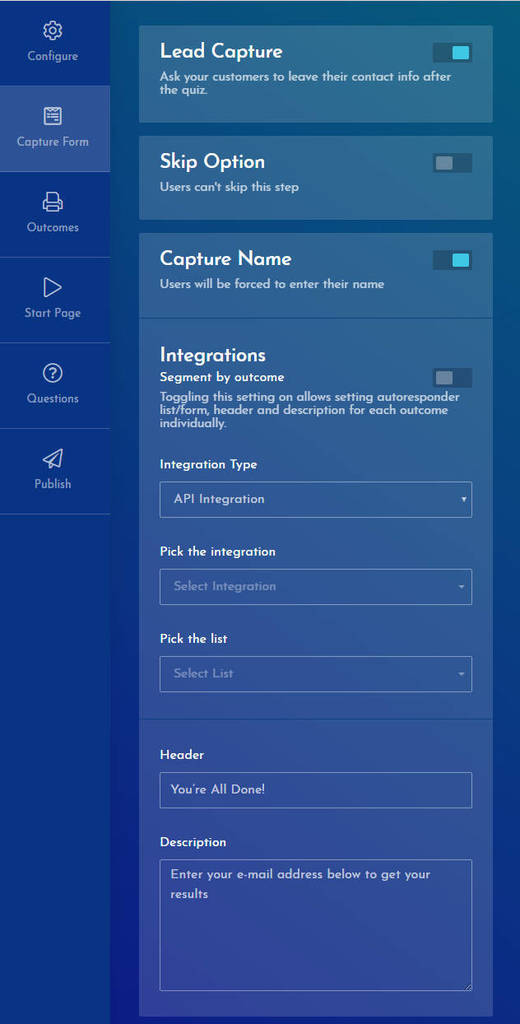The height and width of the screenshot is (1024, 520).
Task: Navigate to the Start Page label
Action: 53,313
